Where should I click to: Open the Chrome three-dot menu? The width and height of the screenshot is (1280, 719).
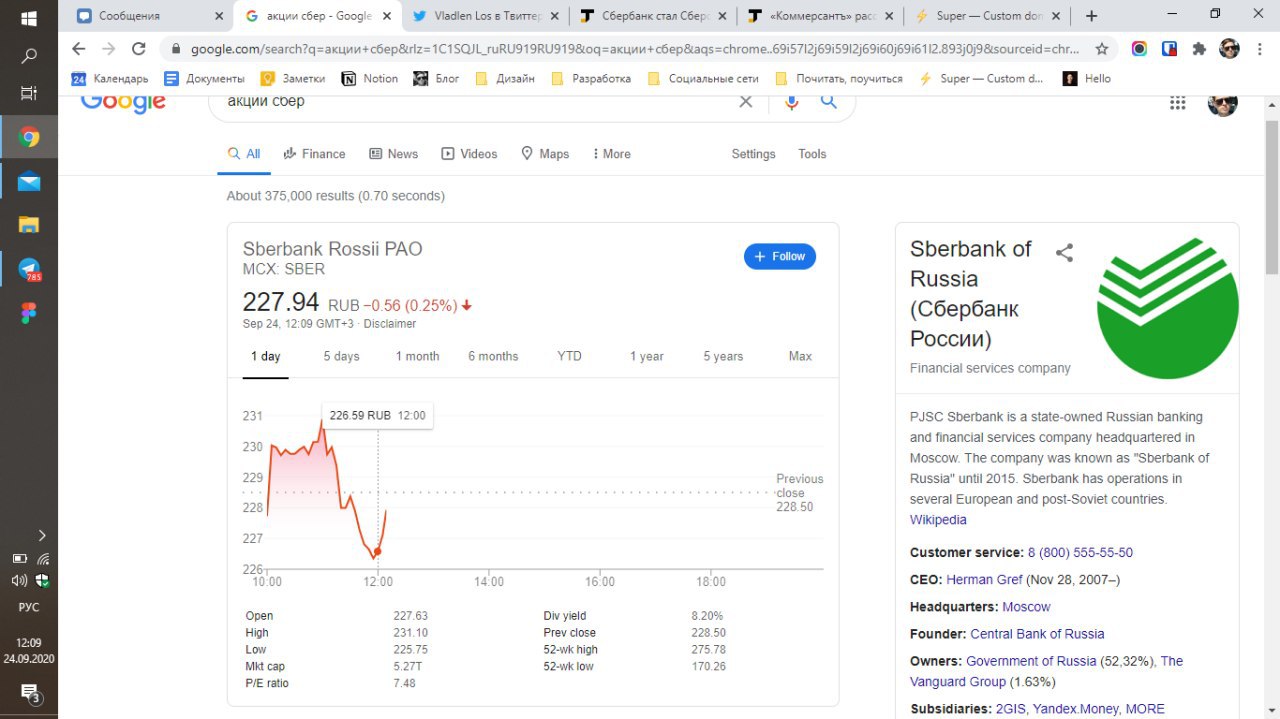1261,48
